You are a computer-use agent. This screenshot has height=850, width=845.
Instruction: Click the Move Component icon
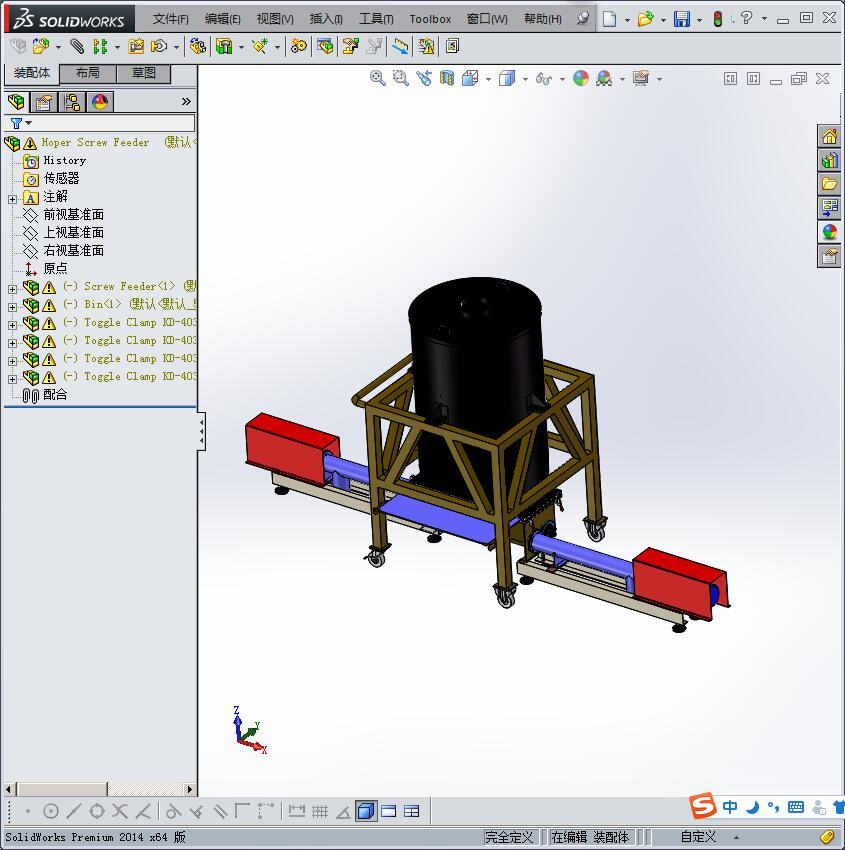(x=159, y=47)
